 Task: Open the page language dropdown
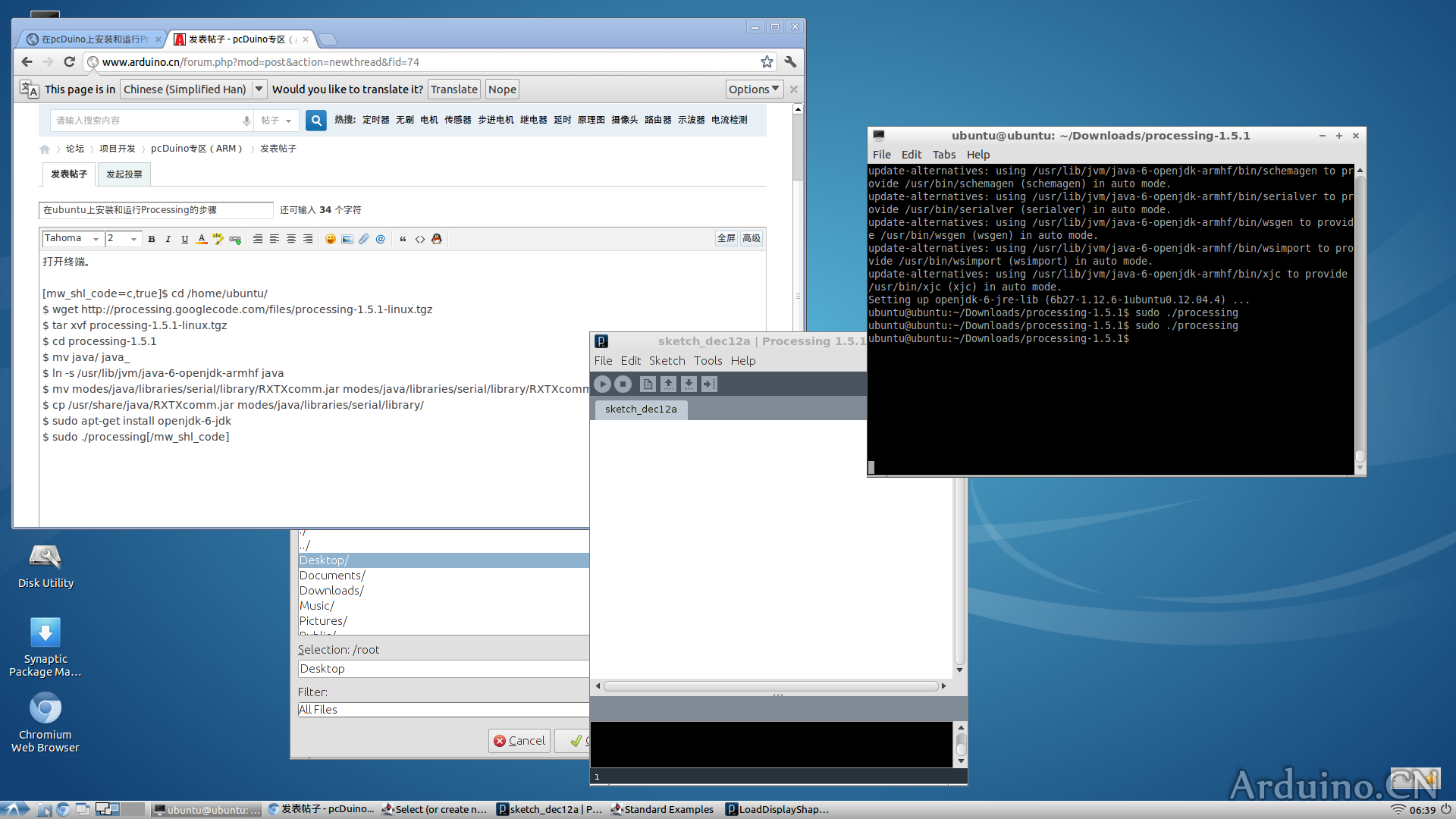tap(193, 89)
